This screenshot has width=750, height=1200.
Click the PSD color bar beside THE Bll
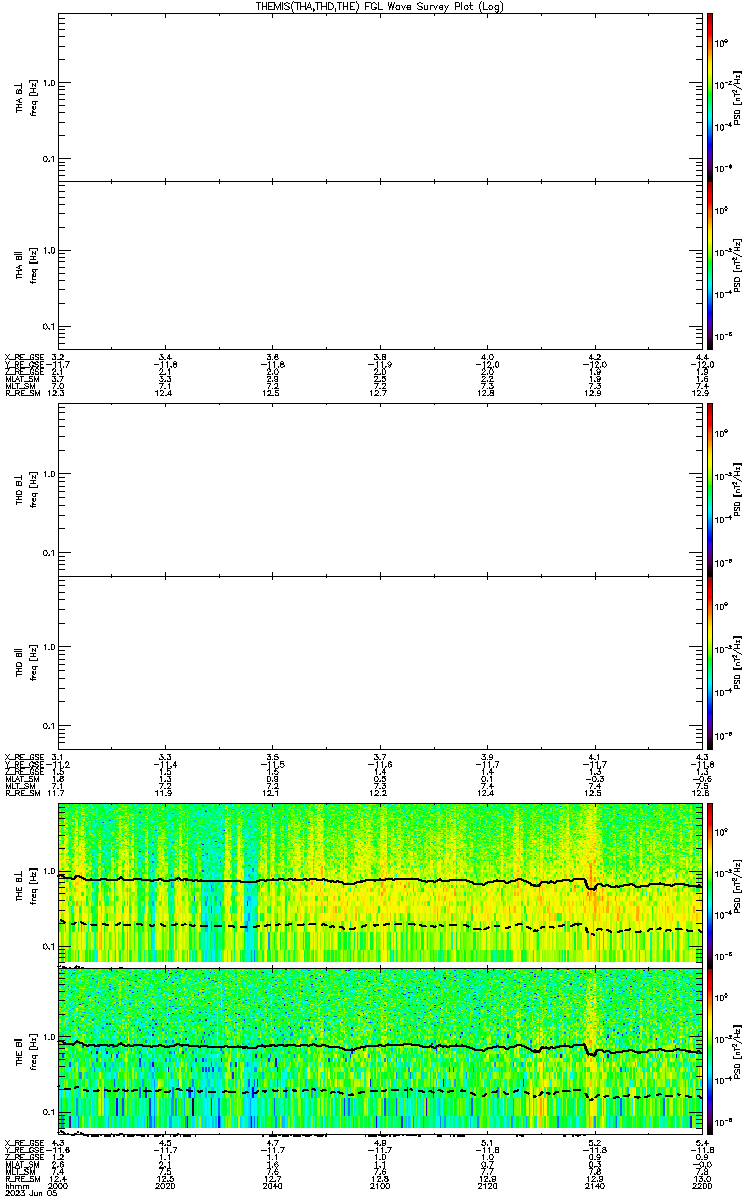coord(710,1049)
